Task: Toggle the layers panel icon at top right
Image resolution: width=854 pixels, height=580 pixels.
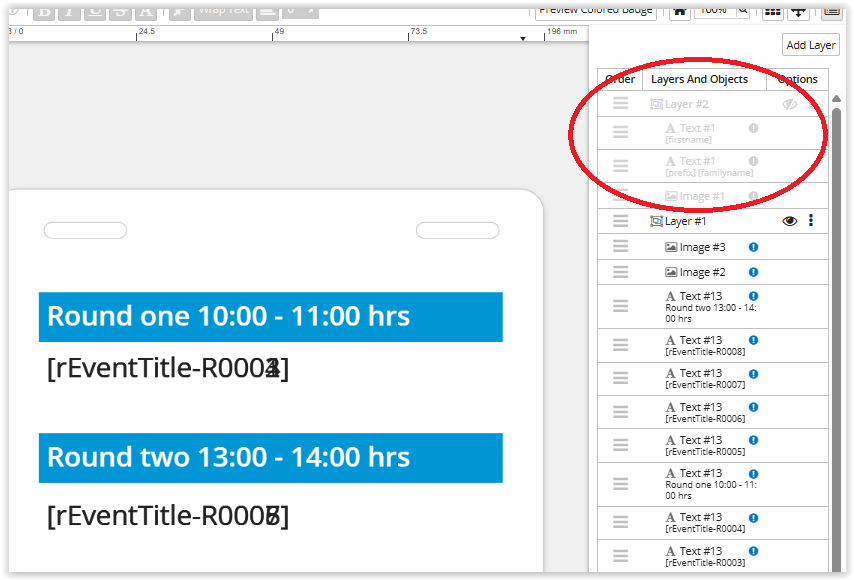Action: point(831,10)
